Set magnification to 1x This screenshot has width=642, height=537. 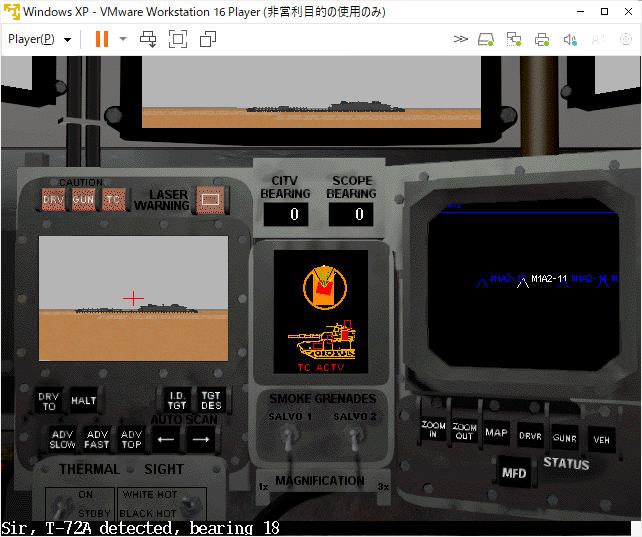(263, 487)
